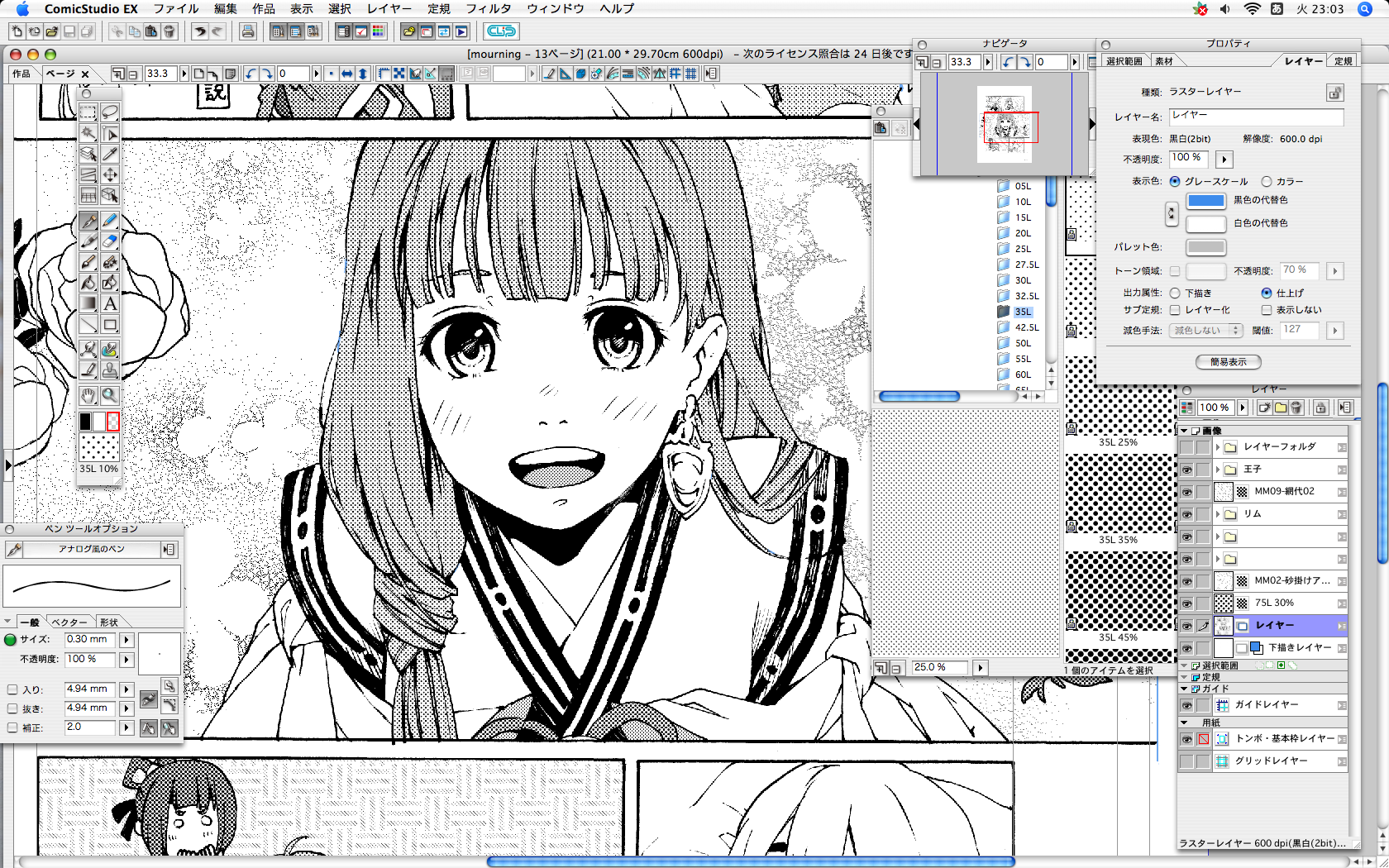Pick the straight line tool
1389x868 pixels.
(x=88, y=324)
